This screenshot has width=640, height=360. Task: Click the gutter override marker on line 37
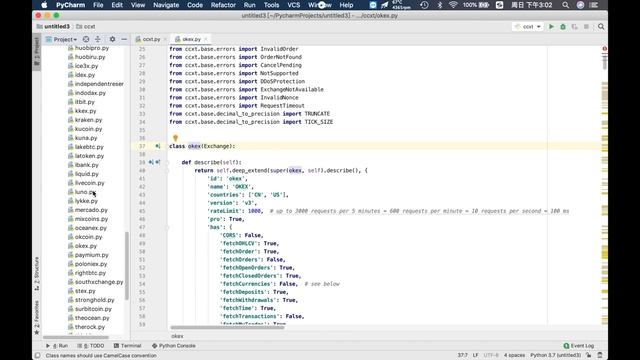(158, 146)
